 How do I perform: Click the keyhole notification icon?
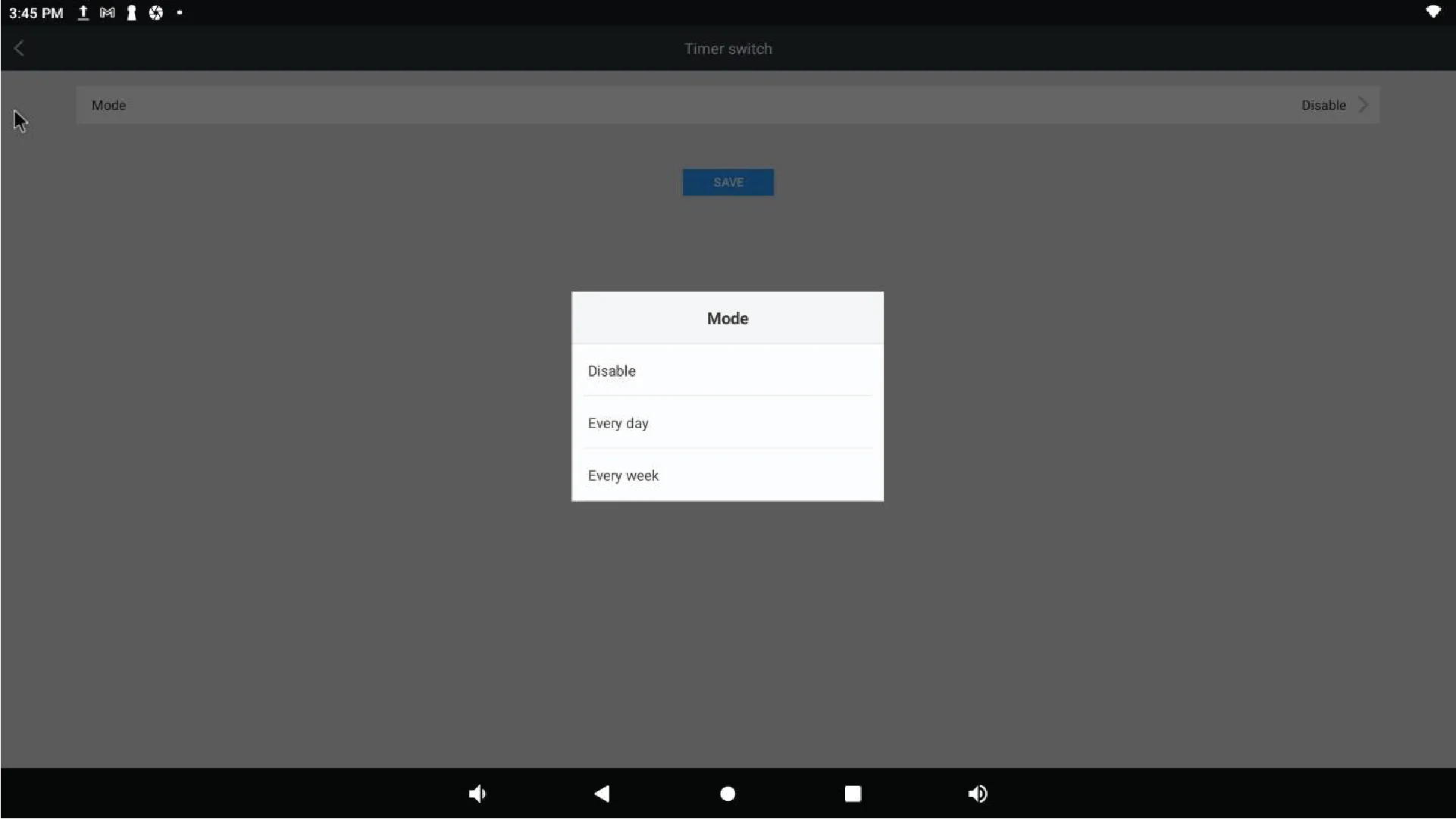point(132,13)
